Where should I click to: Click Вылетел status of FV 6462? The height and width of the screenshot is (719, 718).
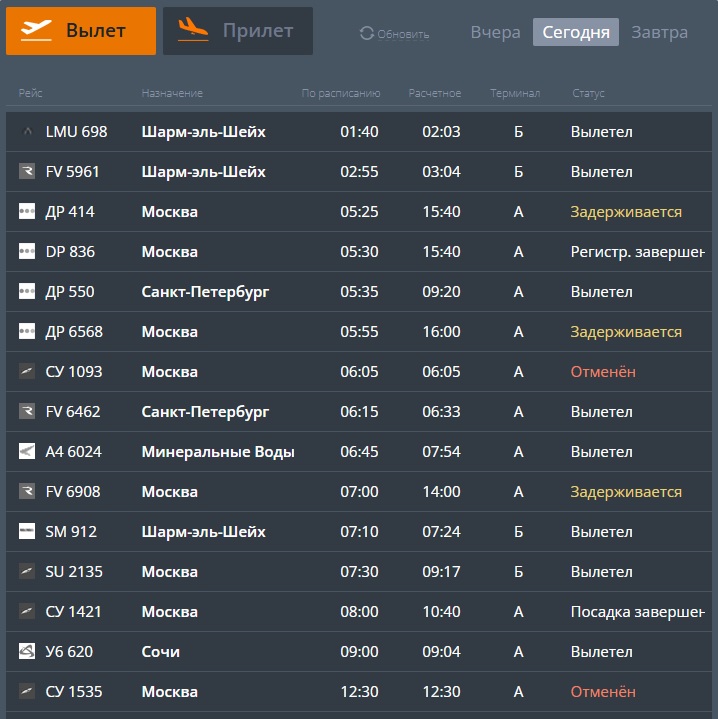point(602,412)
